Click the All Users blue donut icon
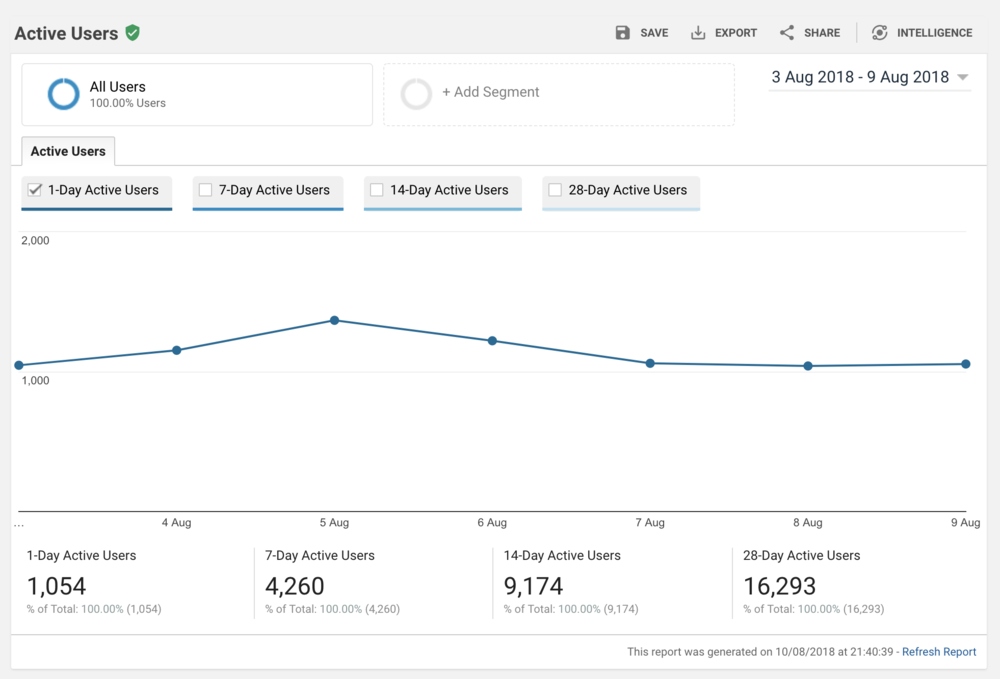 (x=64, y=94)
